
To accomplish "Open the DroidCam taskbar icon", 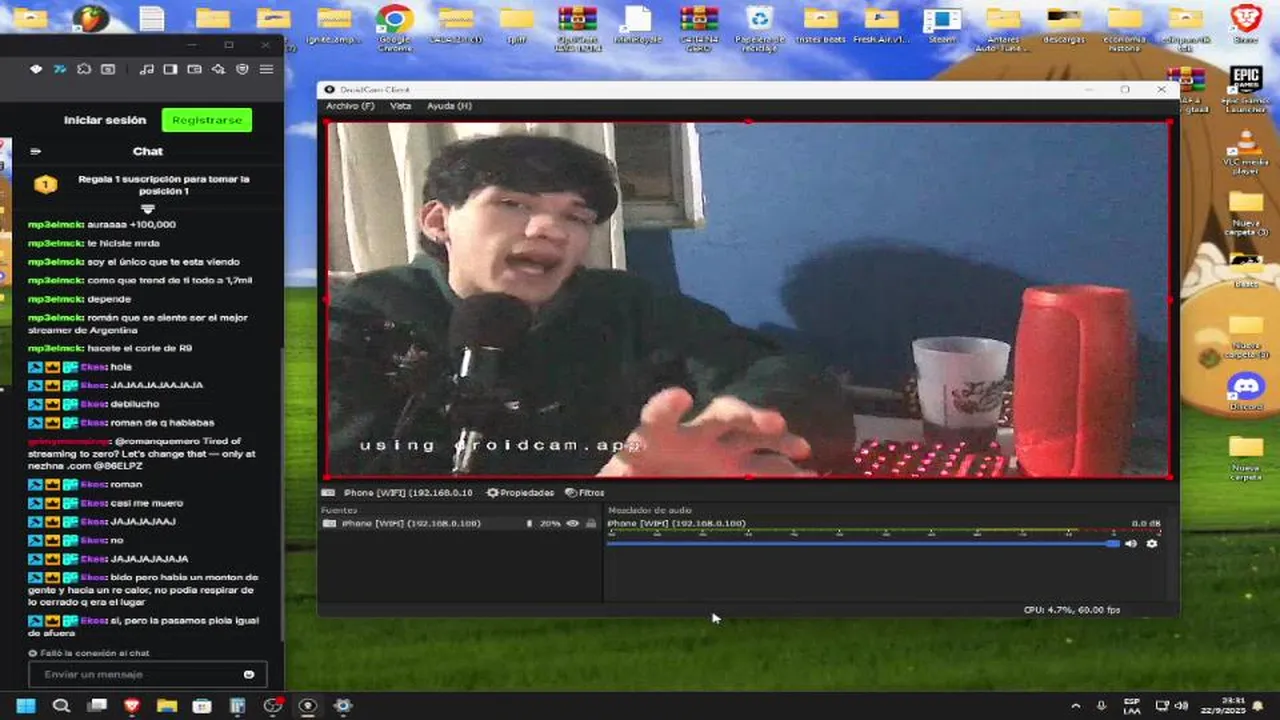I will [307, 706].
